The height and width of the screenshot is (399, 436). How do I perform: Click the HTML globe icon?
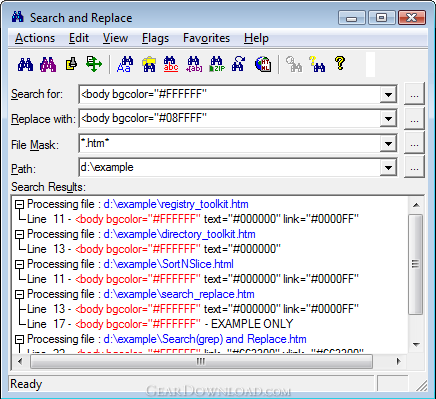coord(263,64)
